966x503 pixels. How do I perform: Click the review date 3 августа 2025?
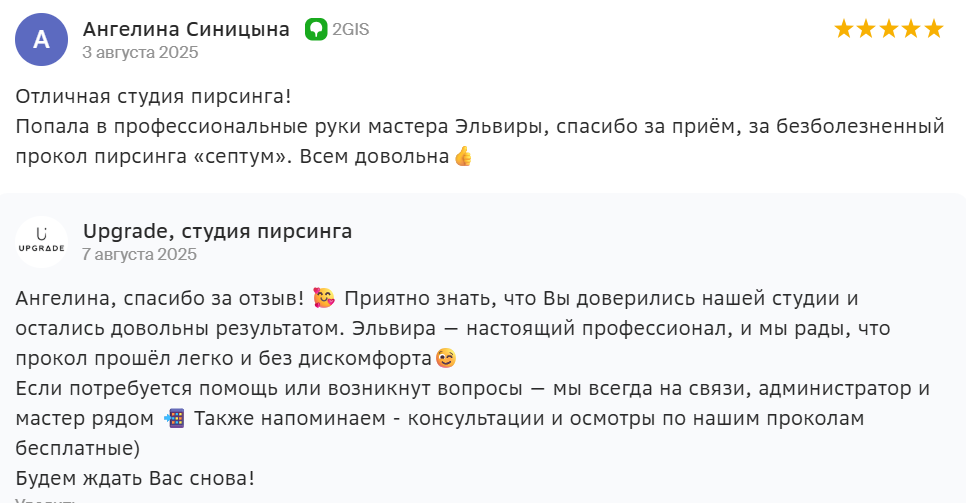click(140, 52)
